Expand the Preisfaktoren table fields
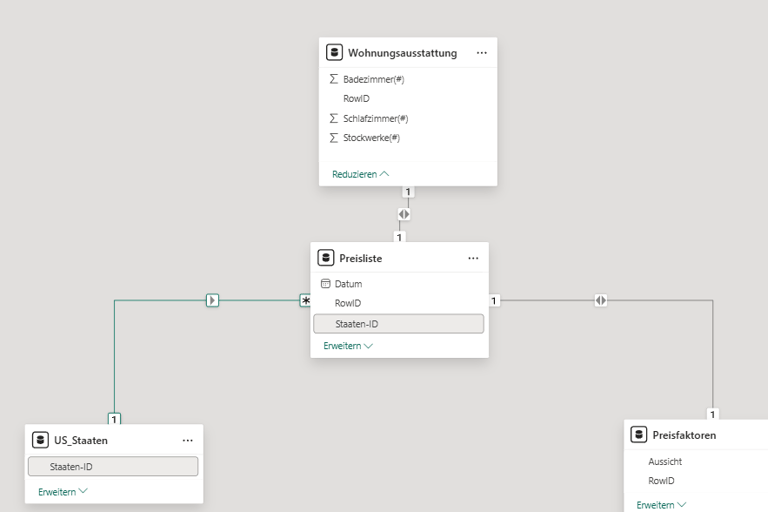 661,505
